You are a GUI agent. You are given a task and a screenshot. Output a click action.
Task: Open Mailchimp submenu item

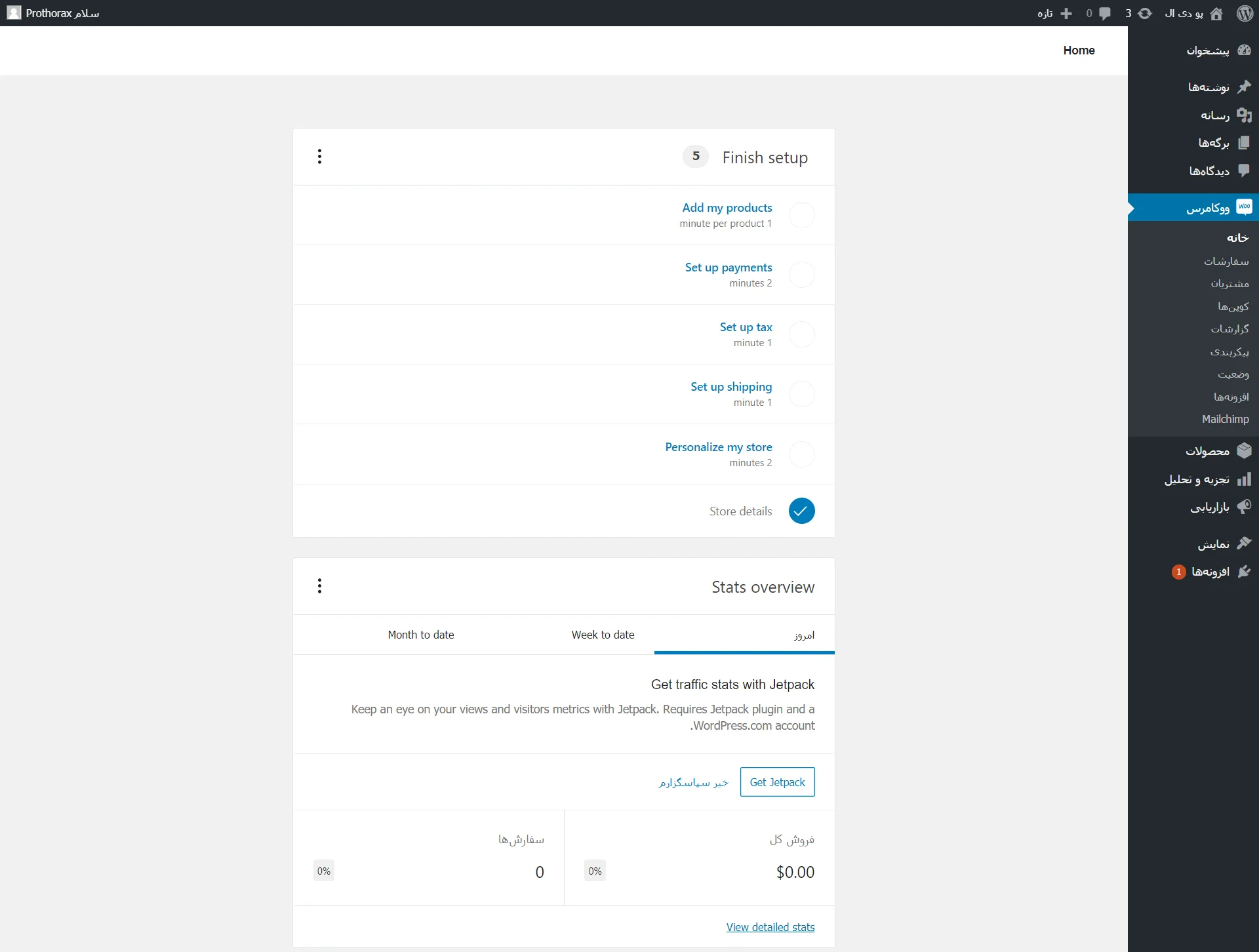pyautogui.click(x=1225, y=419)
